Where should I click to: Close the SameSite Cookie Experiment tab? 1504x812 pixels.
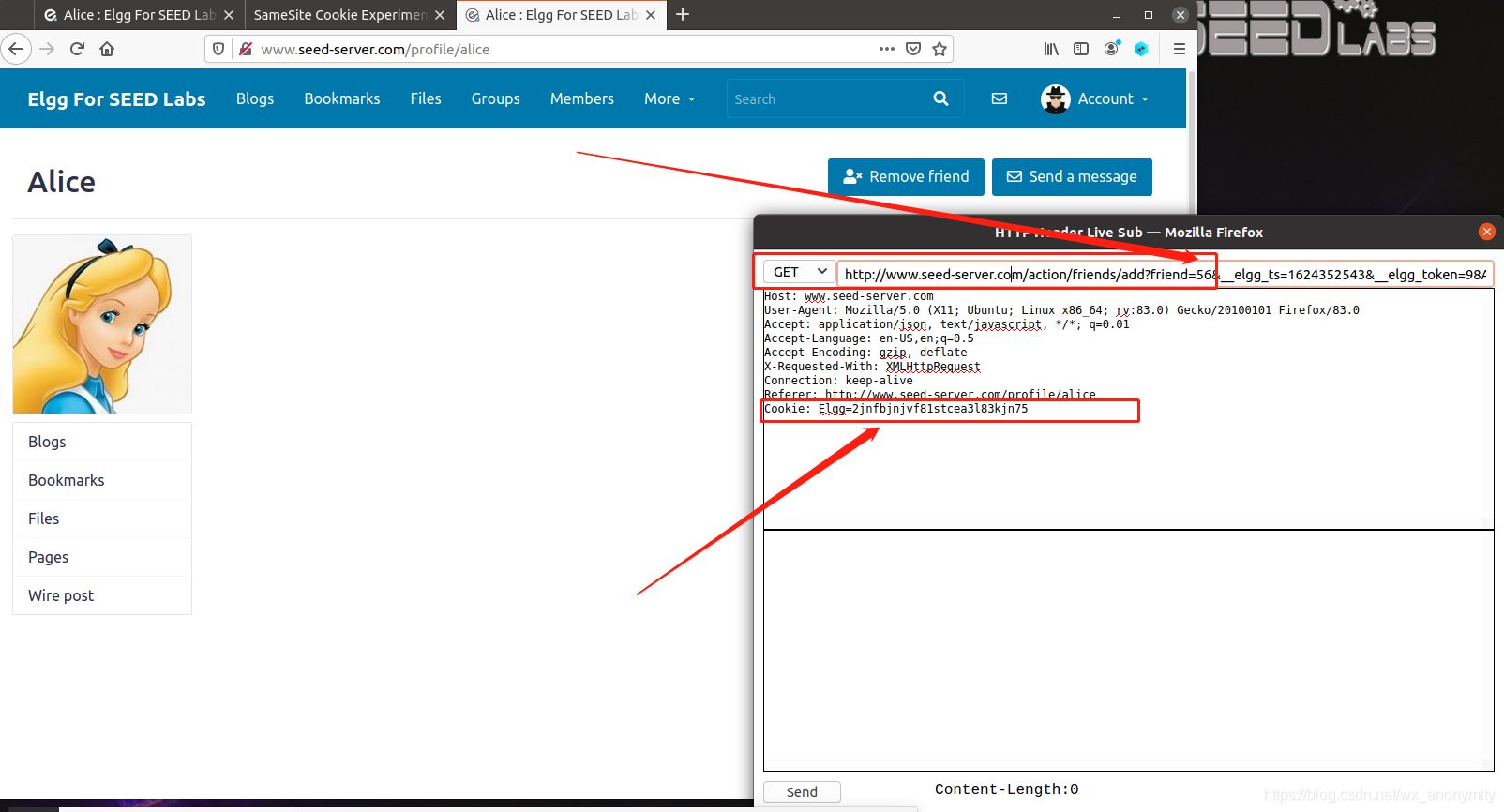click(x=440, y=15)
